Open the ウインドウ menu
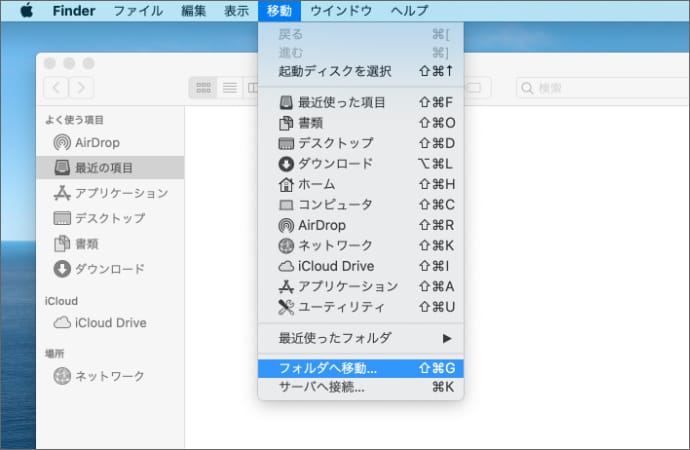Screen dimensions: 690x450 click(x=341, y=11)
